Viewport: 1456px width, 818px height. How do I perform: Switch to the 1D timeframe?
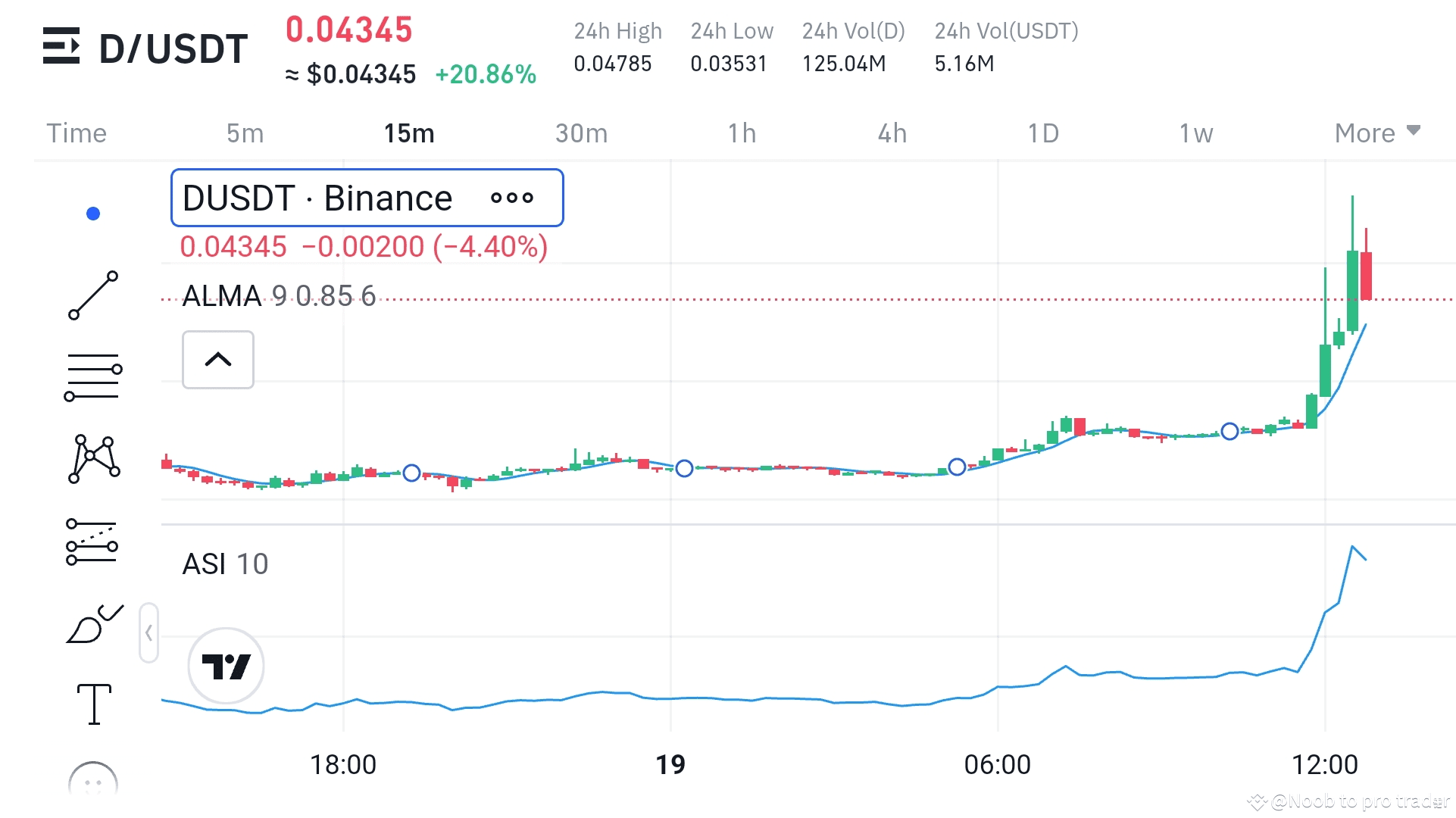[1042, 133]
